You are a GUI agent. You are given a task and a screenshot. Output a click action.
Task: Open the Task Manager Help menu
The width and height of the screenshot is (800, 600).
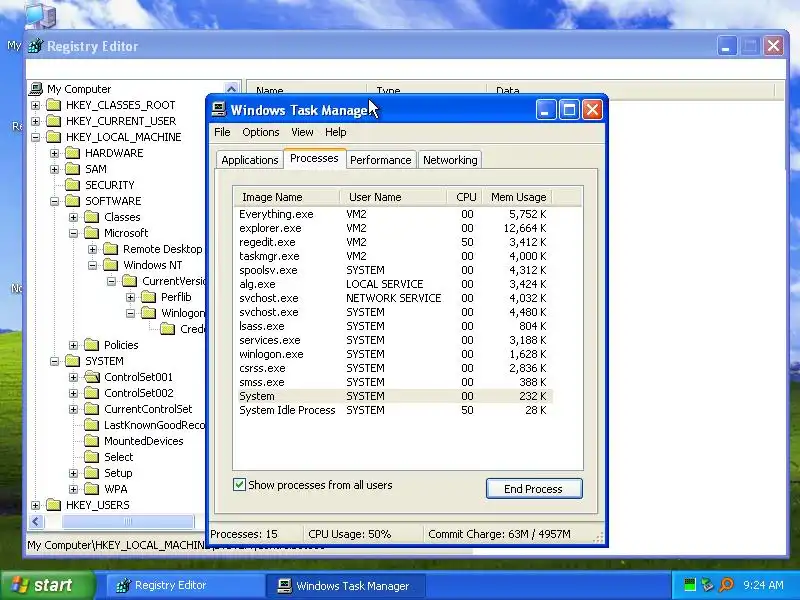pos(336,132)
